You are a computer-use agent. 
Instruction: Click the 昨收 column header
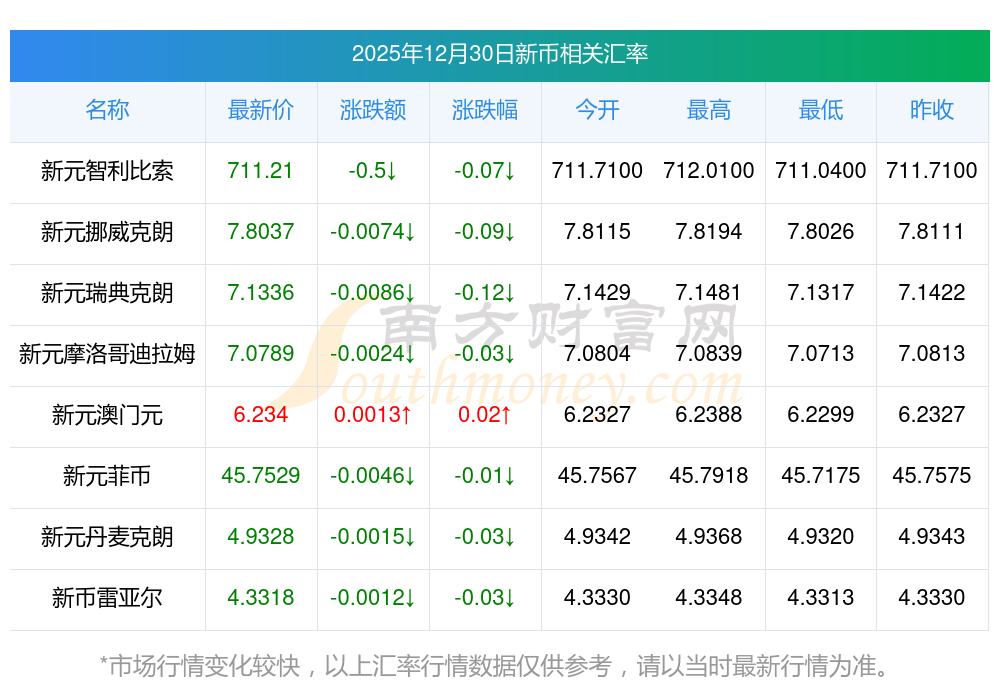click(x=932, y=110)
